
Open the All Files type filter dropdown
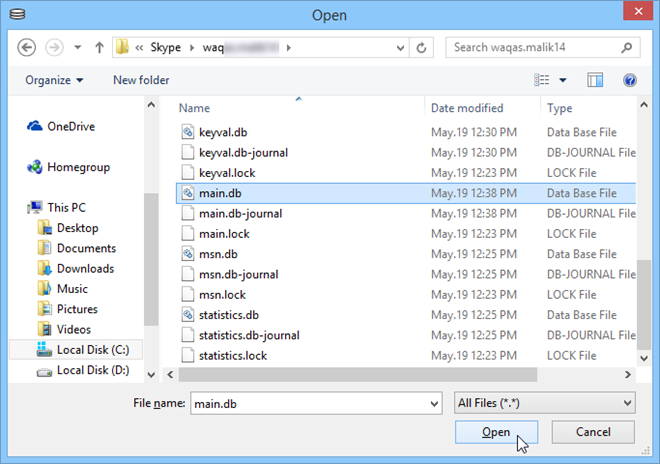(x=545, y=403)
